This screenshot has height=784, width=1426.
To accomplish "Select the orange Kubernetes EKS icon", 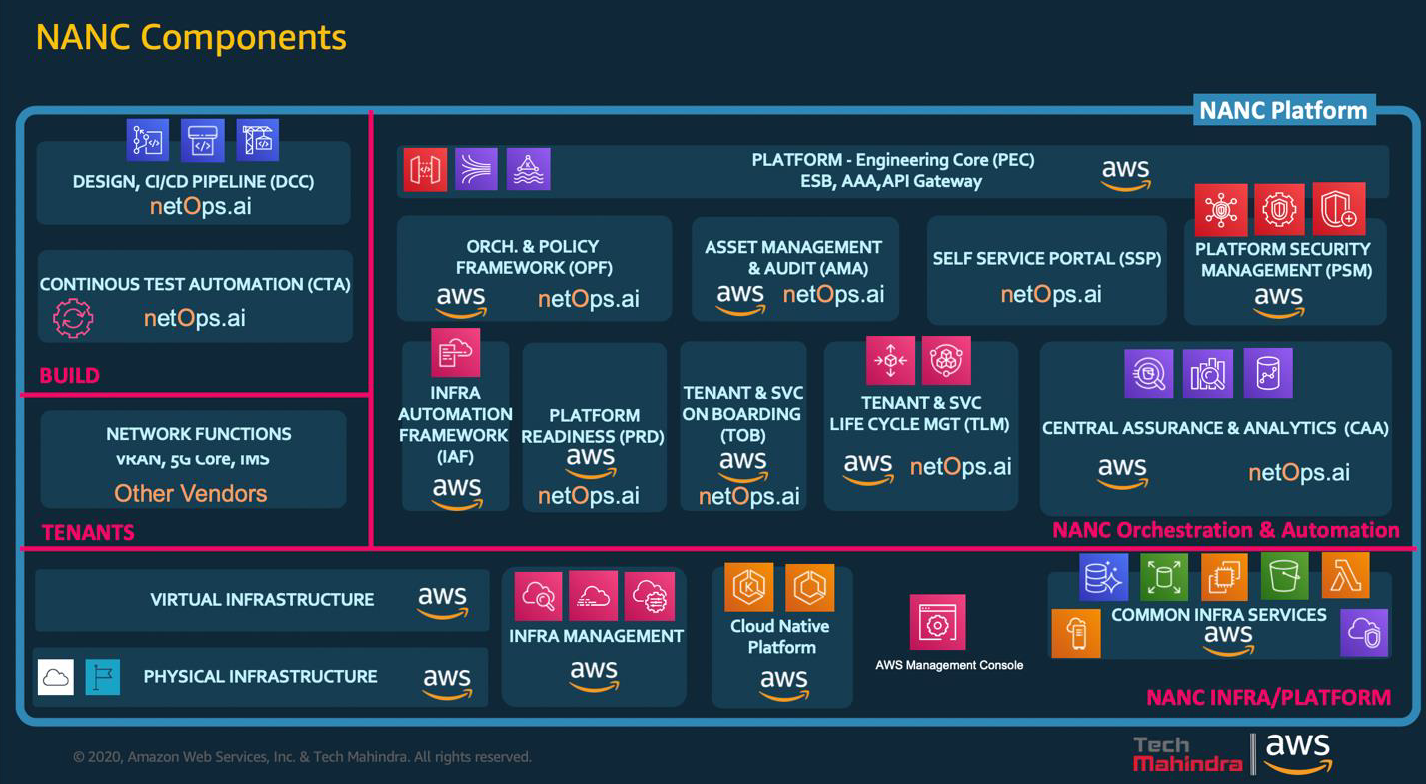I will click(x=750, y=587).
